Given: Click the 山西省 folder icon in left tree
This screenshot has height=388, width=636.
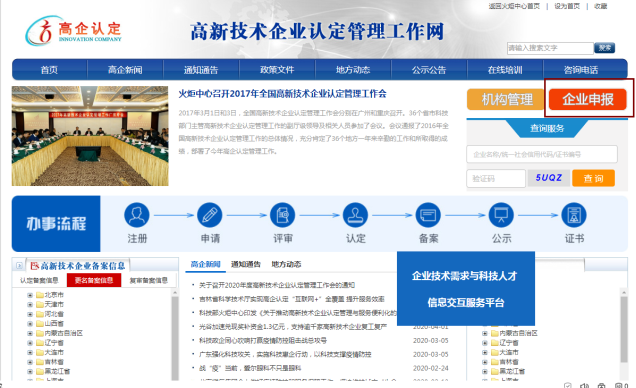Looking at the screenshot, I should click(40, 324).
